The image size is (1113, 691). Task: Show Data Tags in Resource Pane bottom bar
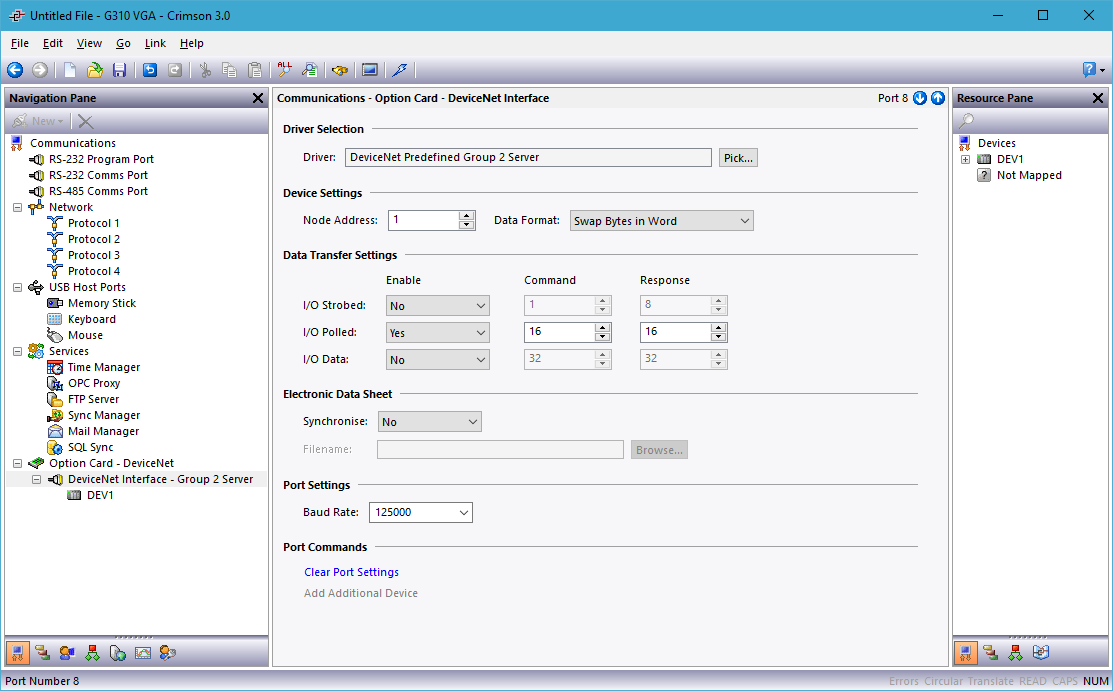(990, 652)
